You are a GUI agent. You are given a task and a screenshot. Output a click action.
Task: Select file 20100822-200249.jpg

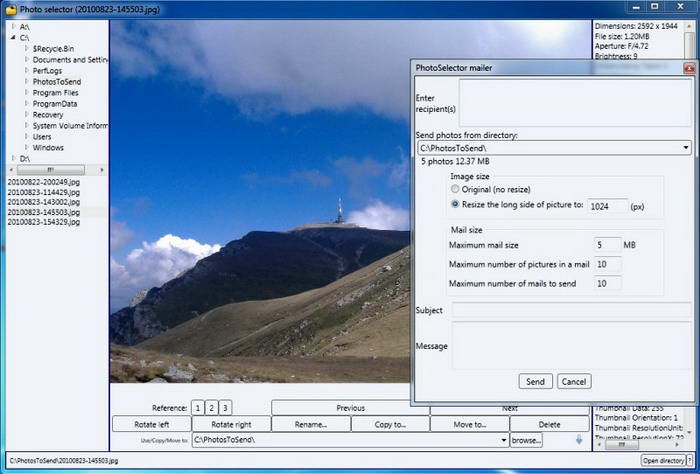[x=44, y=182]
